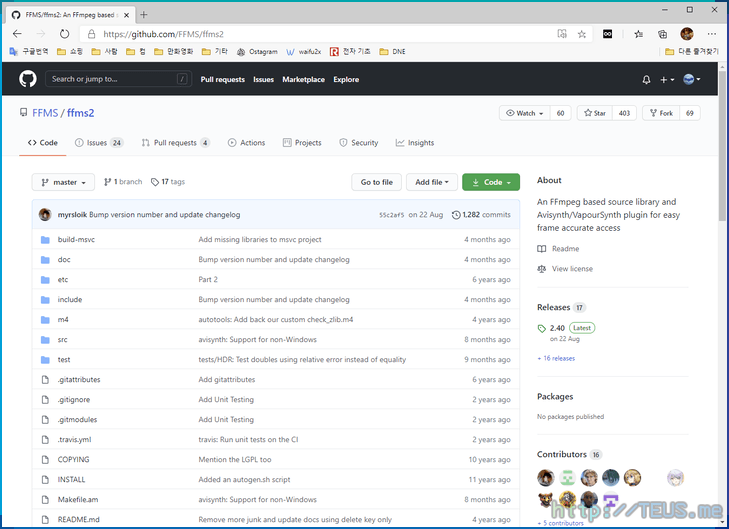
Task: Open the DNE bookmarks folder
Action: point(392,52)
